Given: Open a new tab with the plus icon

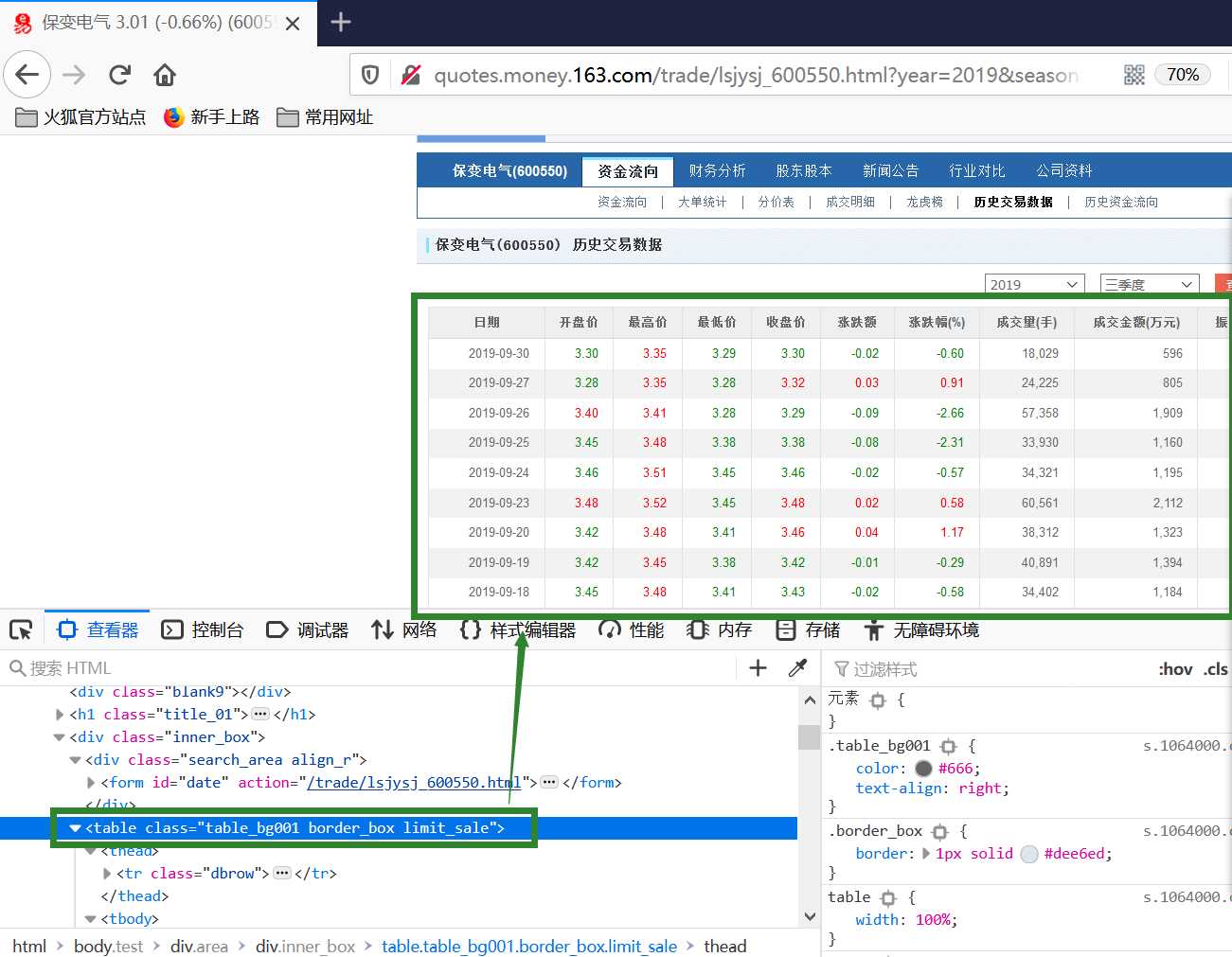Looking at the screenshot, I should pyautogui.click(x=341, y=22).
